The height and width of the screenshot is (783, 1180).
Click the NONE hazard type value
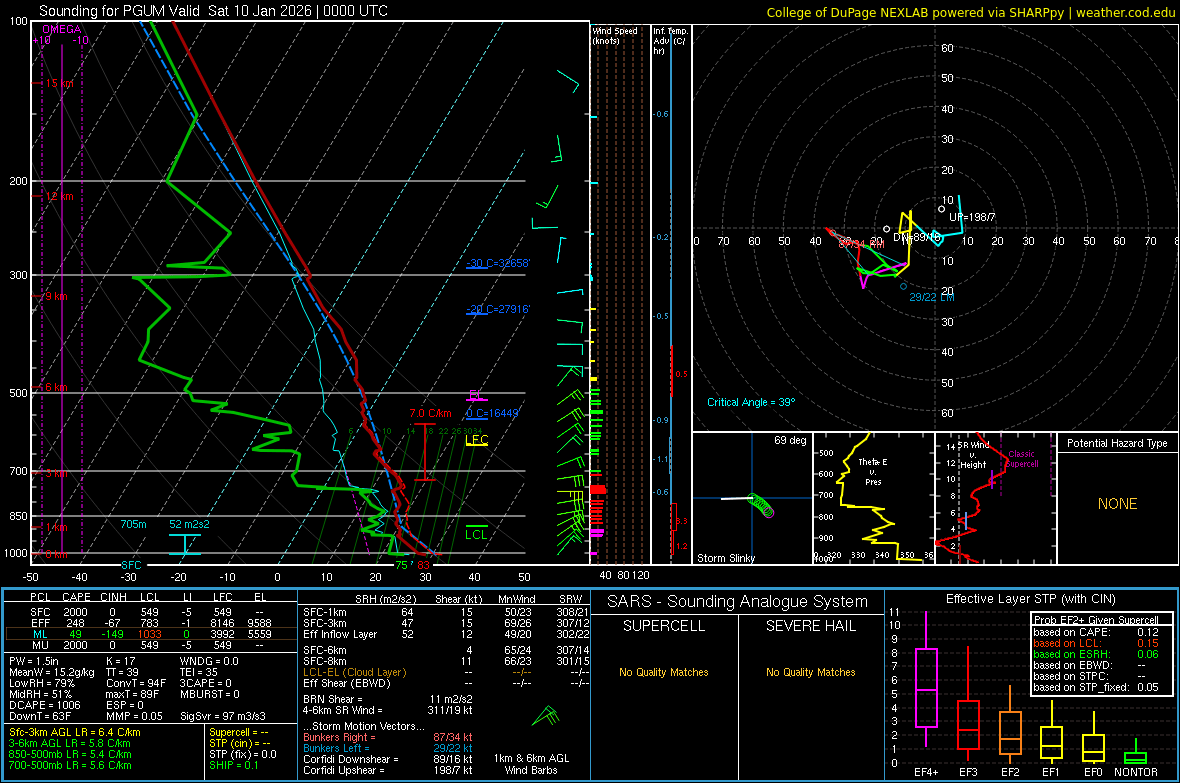[x=1118, y=504]
